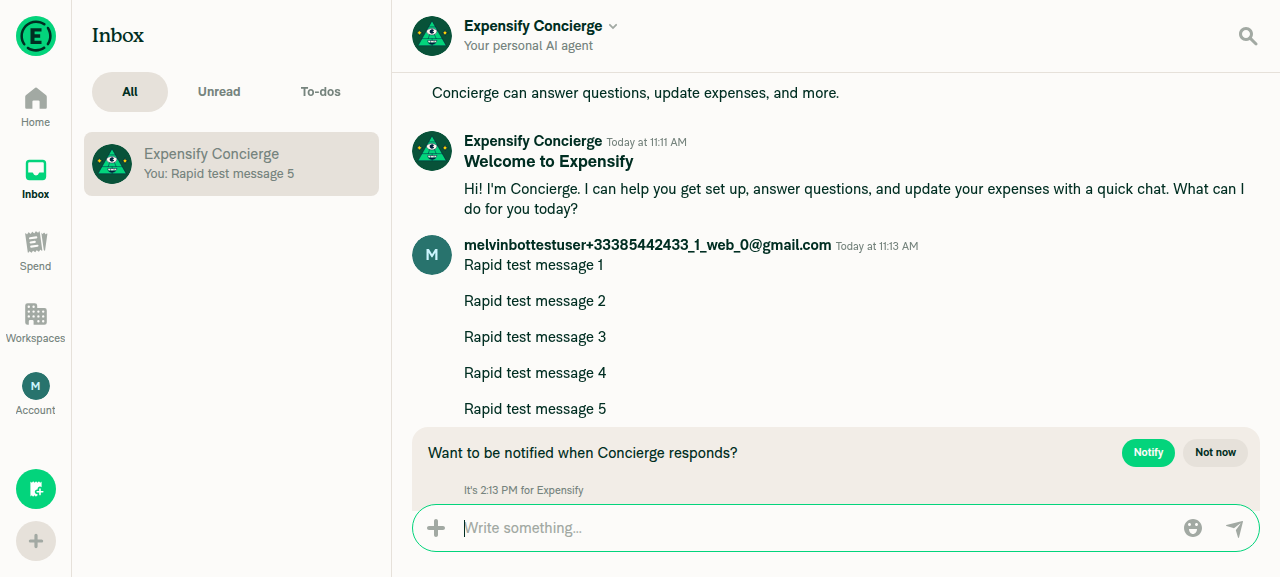Click the 'Welcome to Expensify' heading
The height and width of the screenshot is (577, 1280).
coord(549,161)
